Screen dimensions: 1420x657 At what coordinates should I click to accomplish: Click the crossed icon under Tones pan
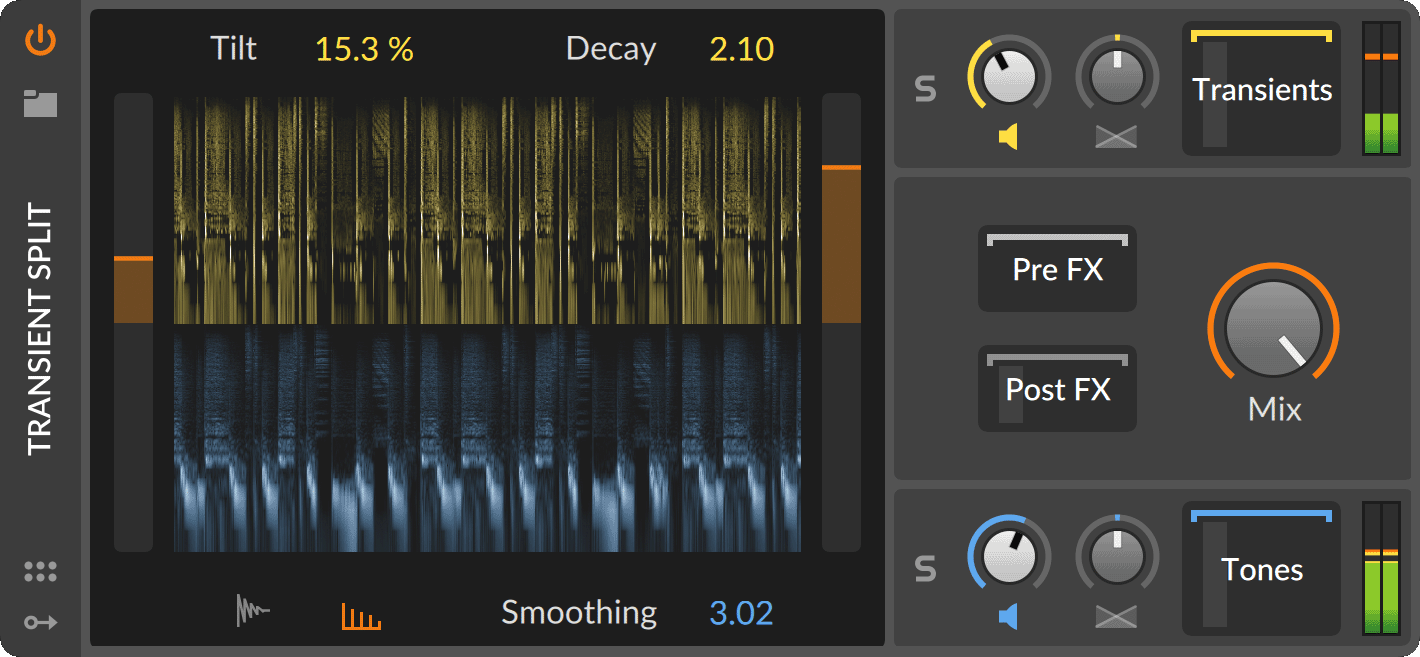click(x=1116, y=617)
